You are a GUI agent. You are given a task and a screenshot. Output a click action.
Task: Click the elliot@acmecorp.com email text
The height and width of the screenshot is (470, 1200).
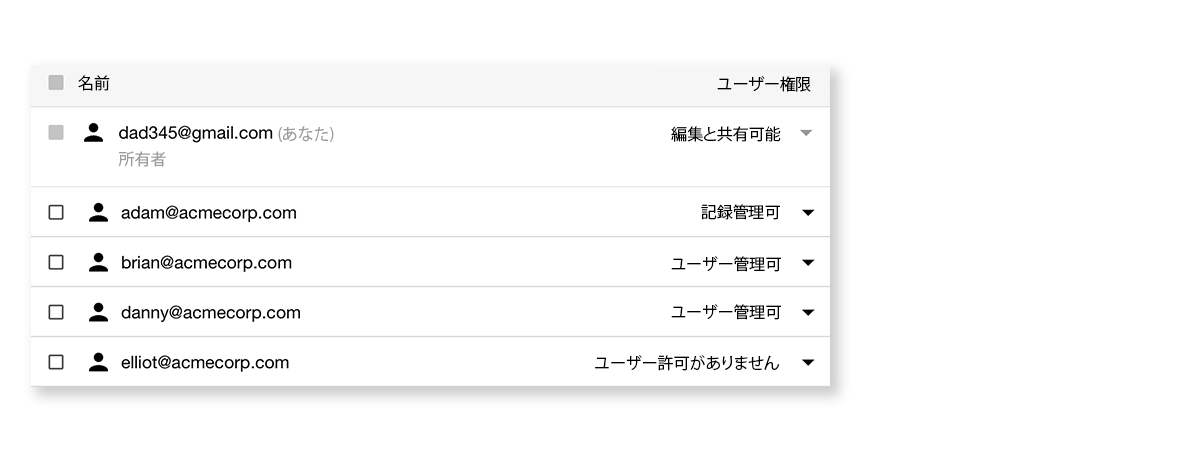coord(205,362)
